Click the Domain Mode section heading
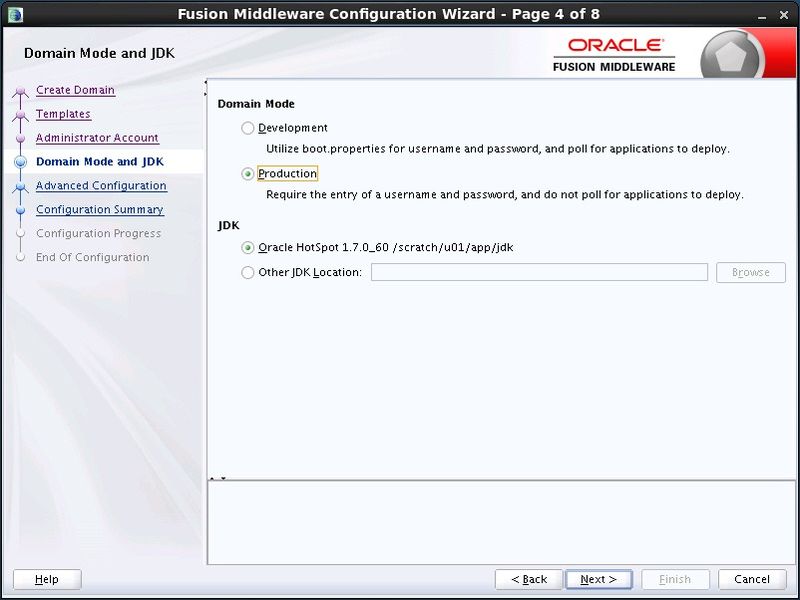This screenshot has height=600, width=800. (x=256, y=104)
